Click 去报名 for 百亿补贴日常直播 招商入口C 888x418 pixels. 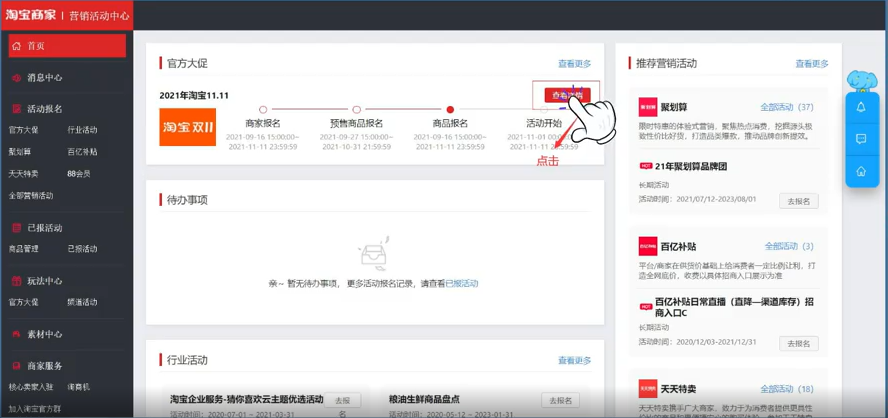[x=799, y=344]
